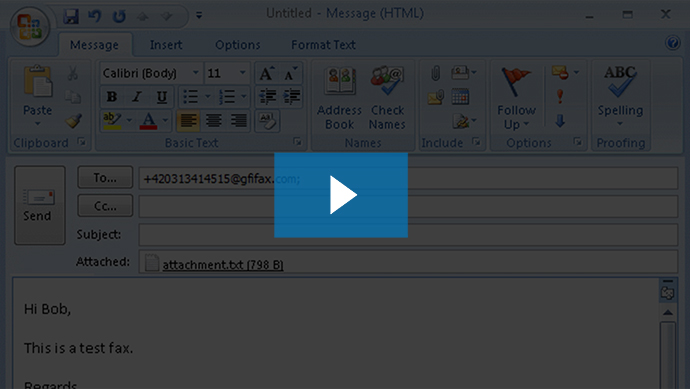Image resolution: width=690 pixels, height=389 pixels.
Task: Activate the Format Painter
Action: [73, 121]
